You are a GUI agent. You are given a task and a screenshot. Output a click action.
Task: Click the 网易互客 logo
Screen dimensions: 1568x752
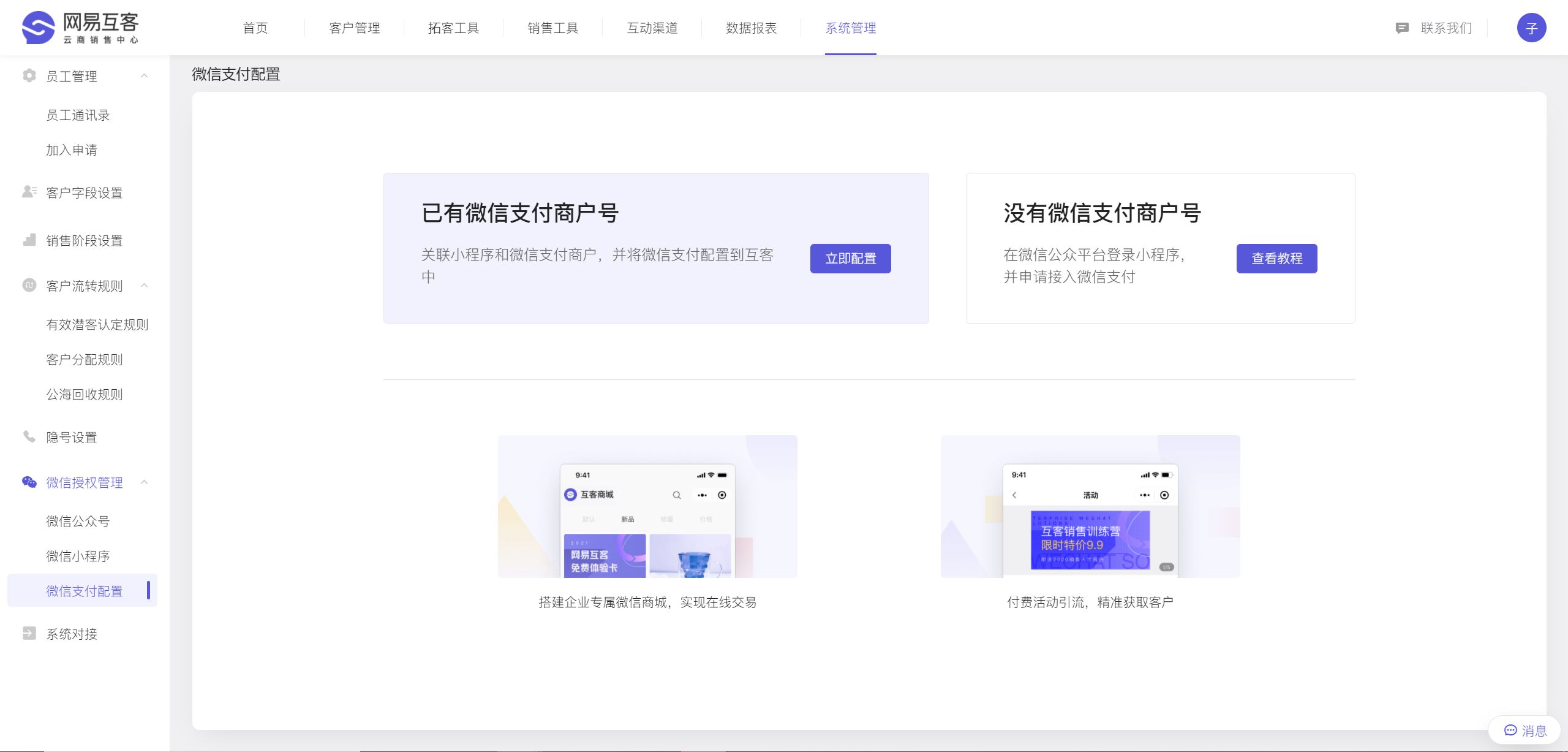coord(80,28)
